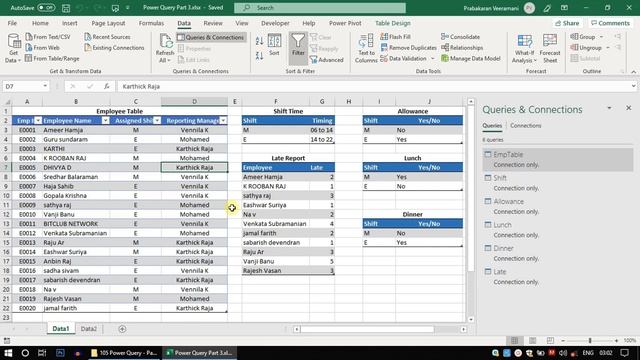Open What-If Analysis menu
Screen dimensions: 640x360
pyautogui.click(x=524, y=49)
